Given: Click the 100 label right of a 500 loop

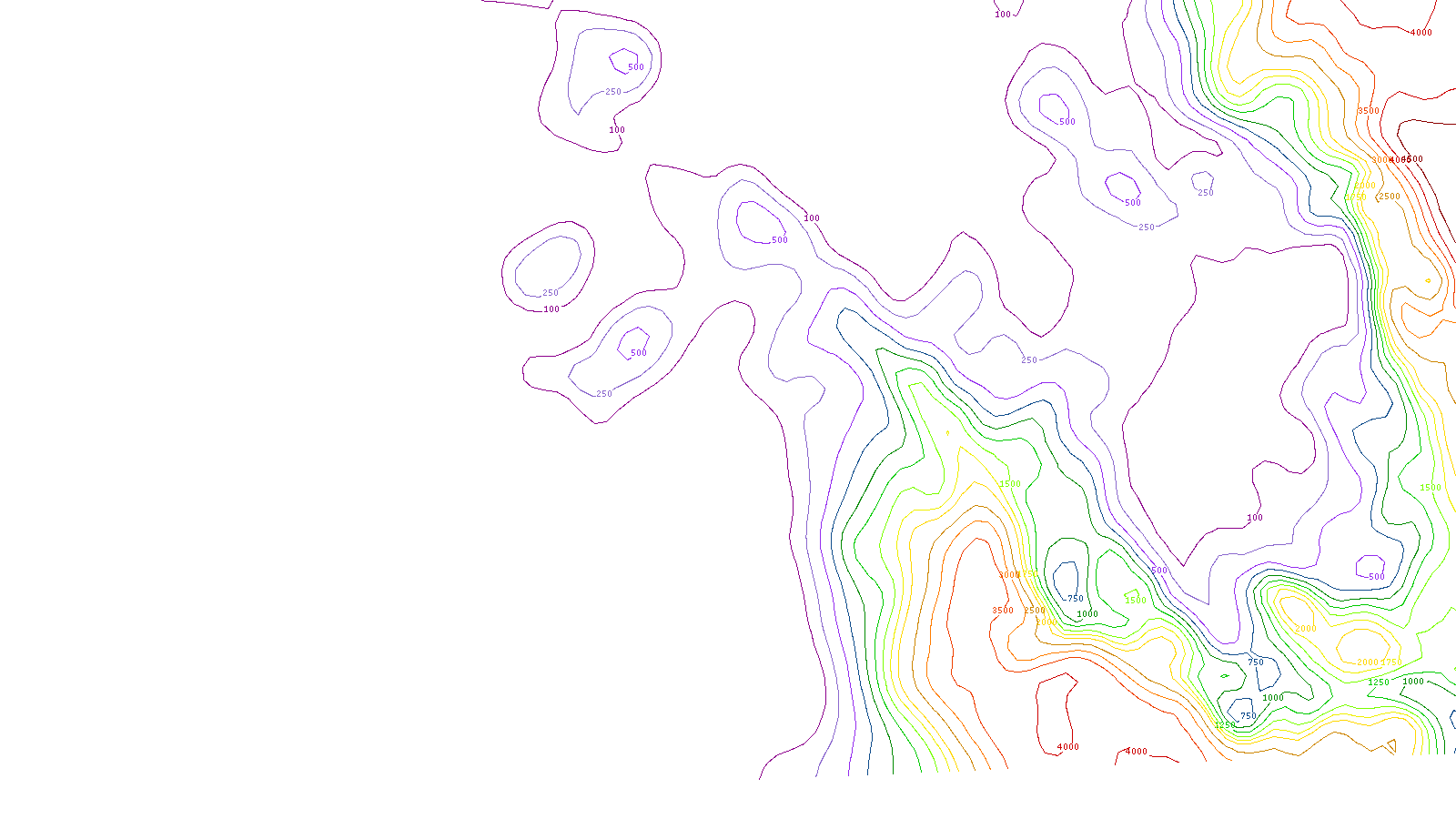Looking at the screenshot, I should coord(811,218).
